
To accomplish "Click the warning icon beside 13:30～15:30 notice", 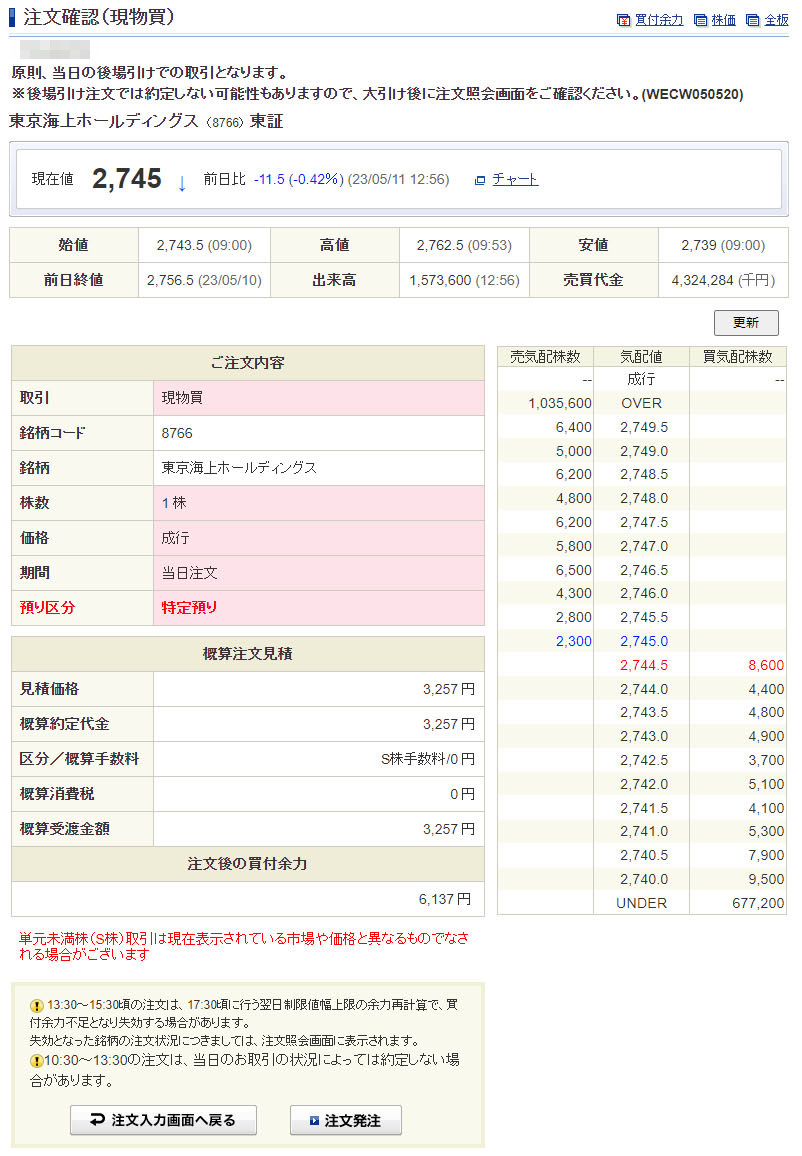I will [x=37, y=1005].
